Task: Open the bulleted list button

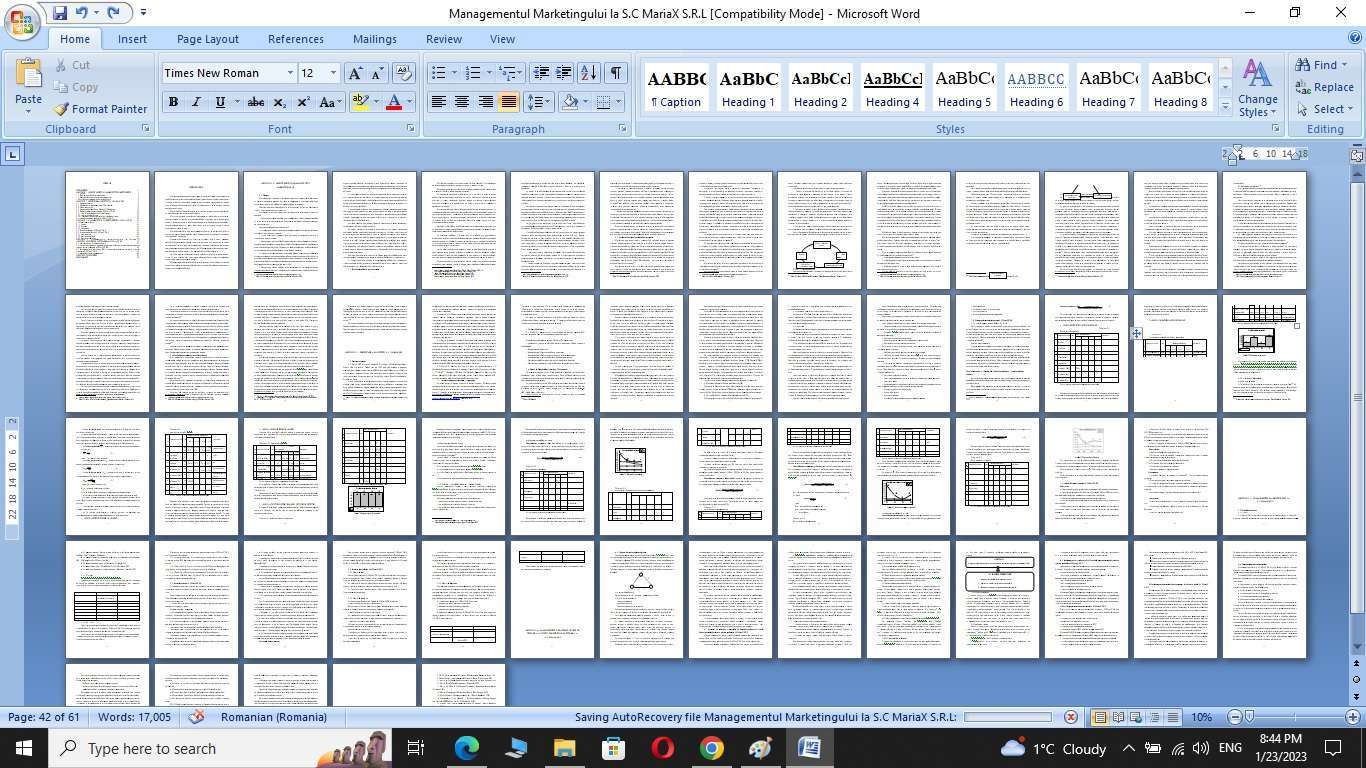Action: [438, 73]
